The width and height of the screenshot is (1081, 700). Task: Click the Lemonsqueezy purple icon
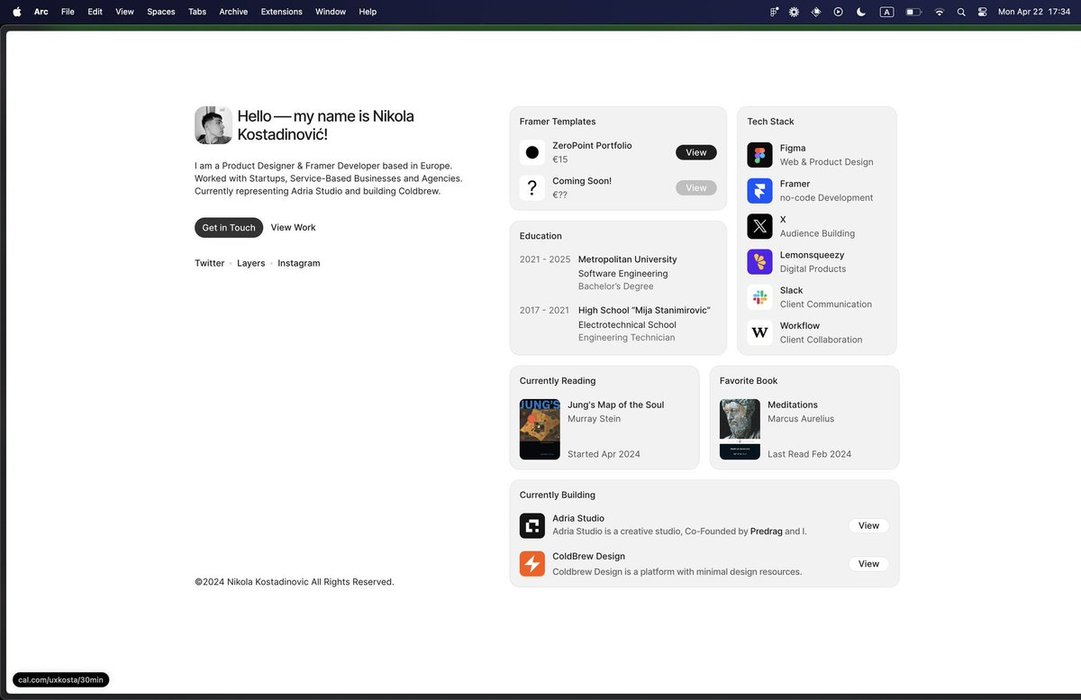(x=759, y=262)
